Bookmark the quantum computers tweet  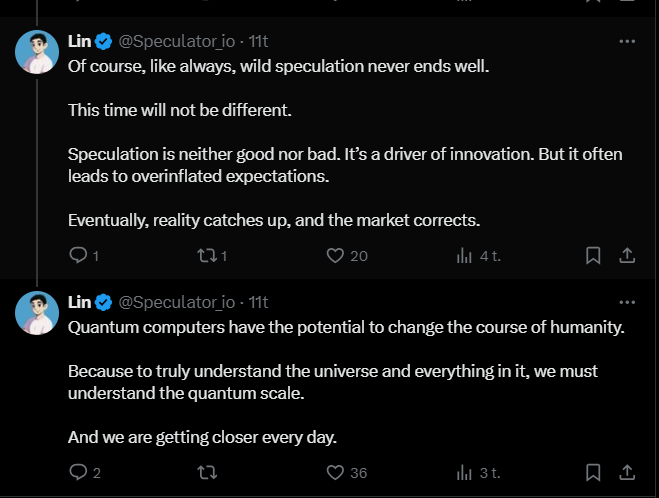pos(593,472)
